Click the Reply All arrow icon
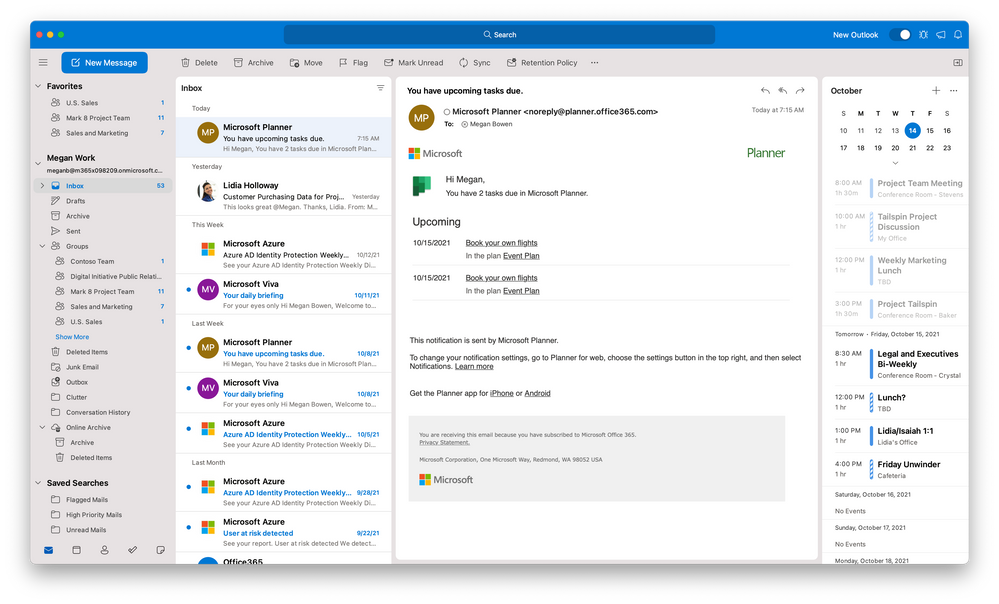Screen dimensions: 999x604 [x=782, y=90]
